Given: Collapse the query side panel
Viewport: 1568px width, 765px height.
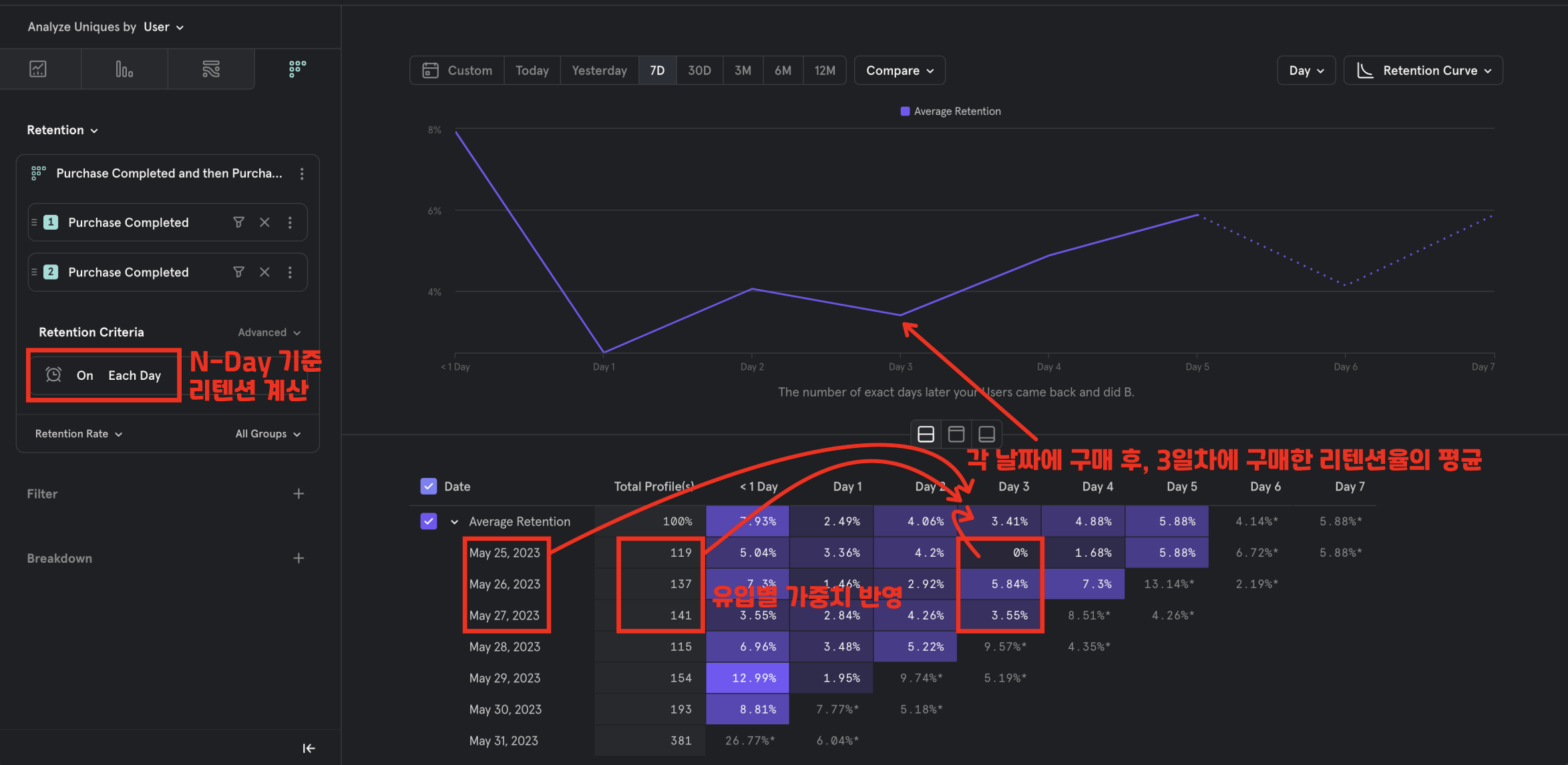Looking at the screenshot, I should tap(309, 748).
